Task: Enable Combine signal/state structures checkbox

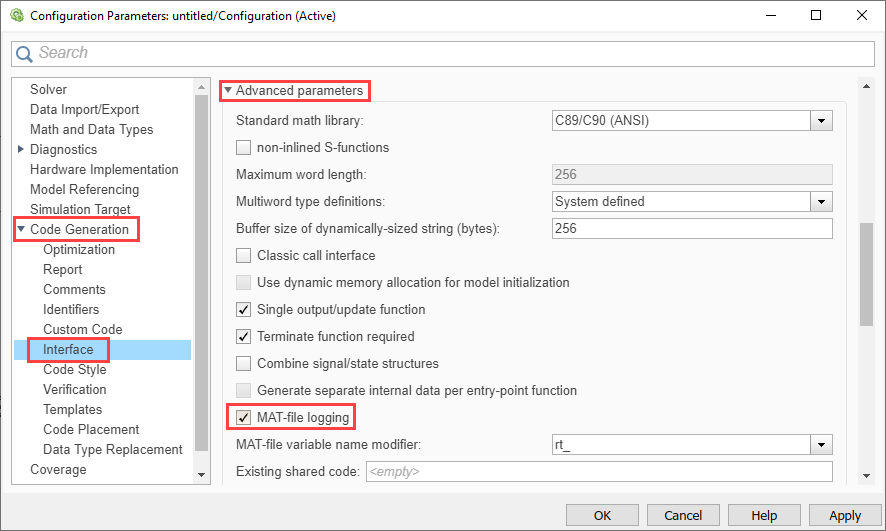Action: 244,363
